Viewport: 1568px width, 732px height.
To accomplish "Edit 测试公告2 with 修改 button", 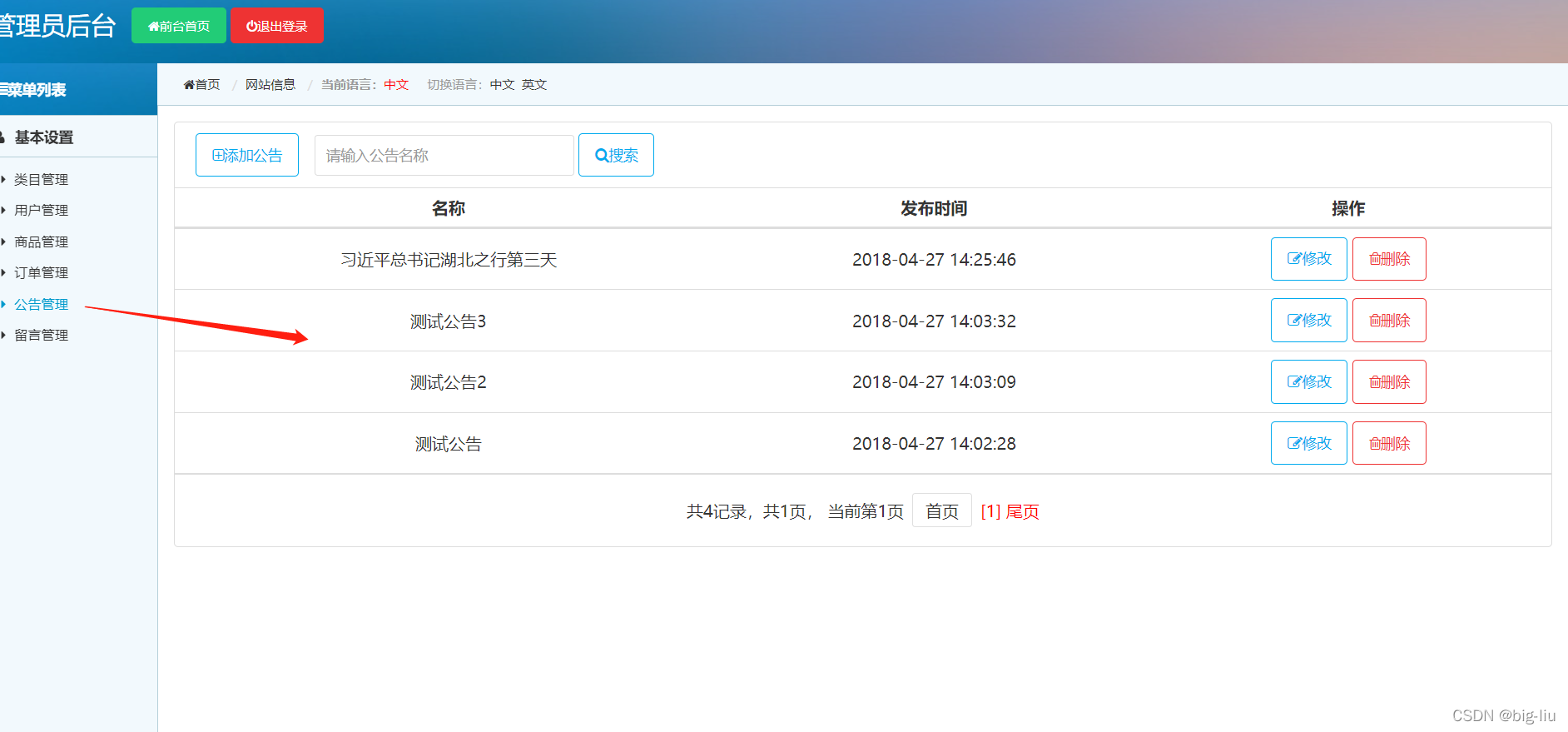I will tap(1308, 381).
